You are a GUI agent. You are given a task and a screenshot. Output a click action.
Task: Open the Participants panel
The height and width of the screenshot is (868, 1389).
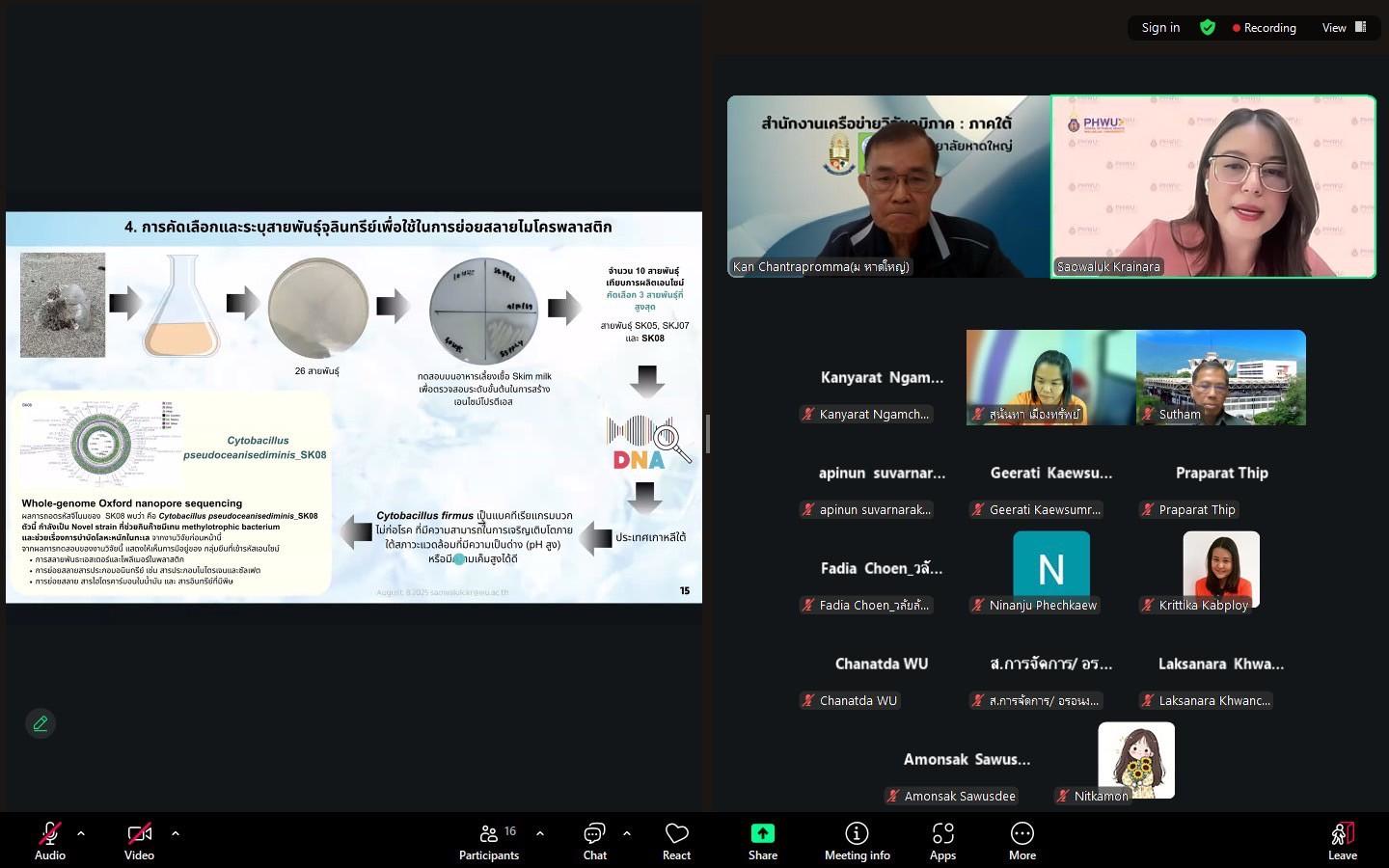[x=489, y=841]
